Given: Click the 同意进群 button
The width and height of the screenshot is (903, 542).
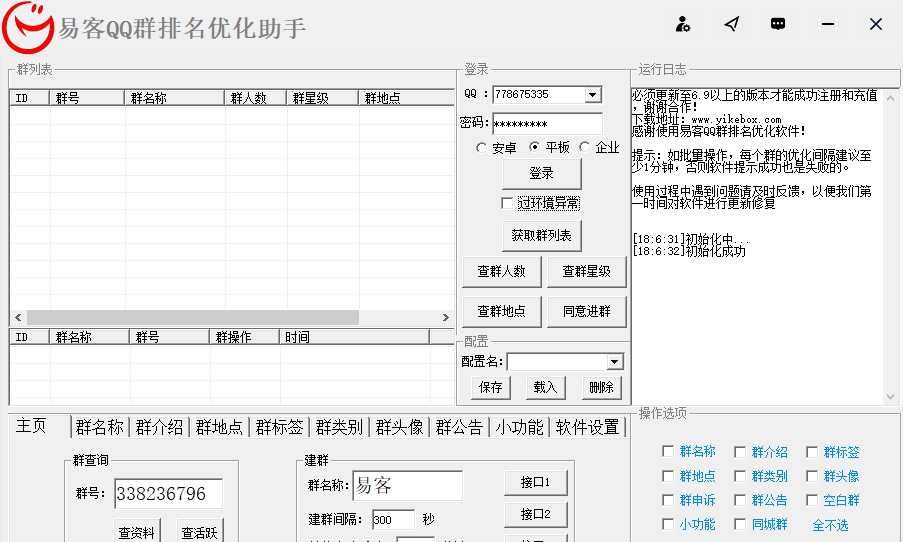Looking at the screenshot, I should point(586,312).
